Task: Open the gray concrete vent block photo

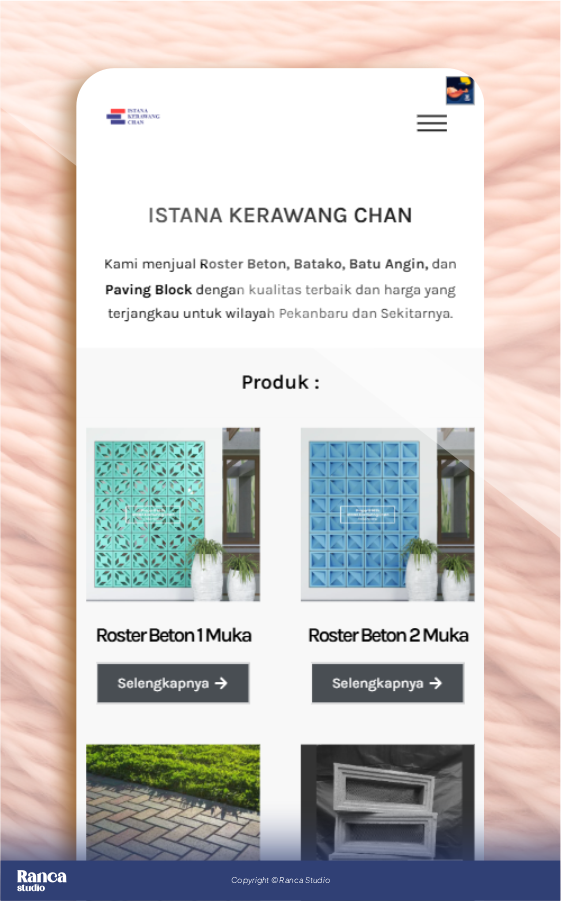Action: [387, 802]
